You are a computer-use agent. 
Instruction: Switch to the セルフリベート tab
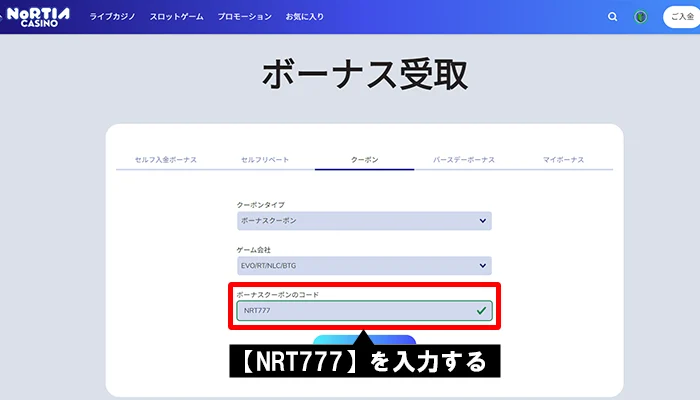(x=265, y=160)
